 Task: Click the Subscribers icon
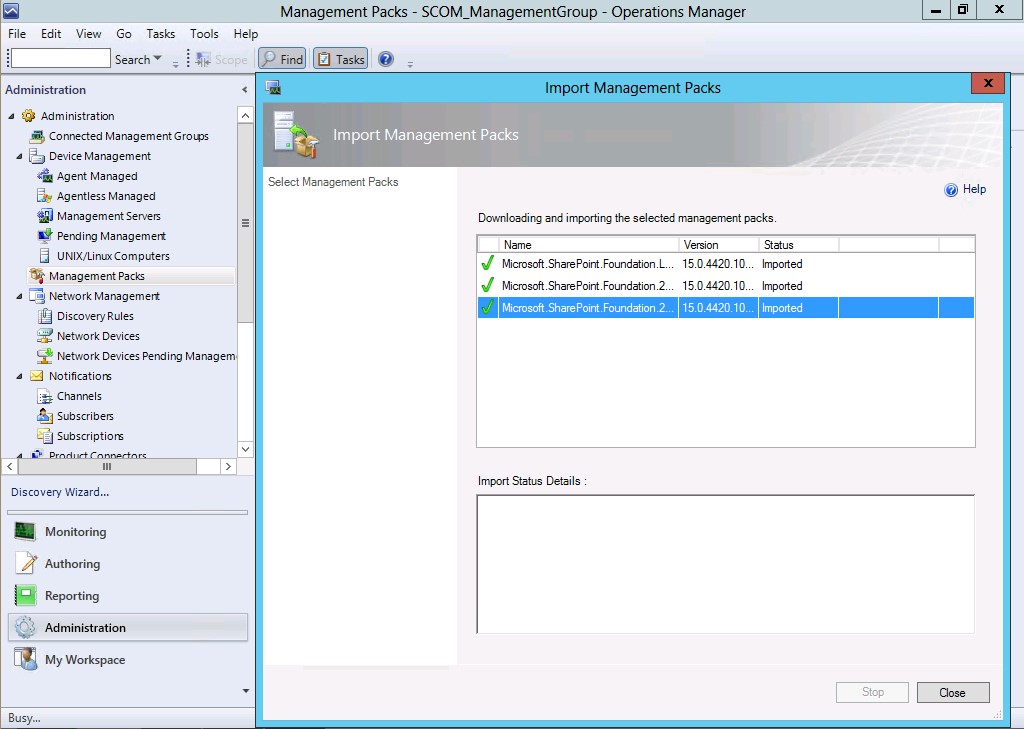[x=44, y=416]
